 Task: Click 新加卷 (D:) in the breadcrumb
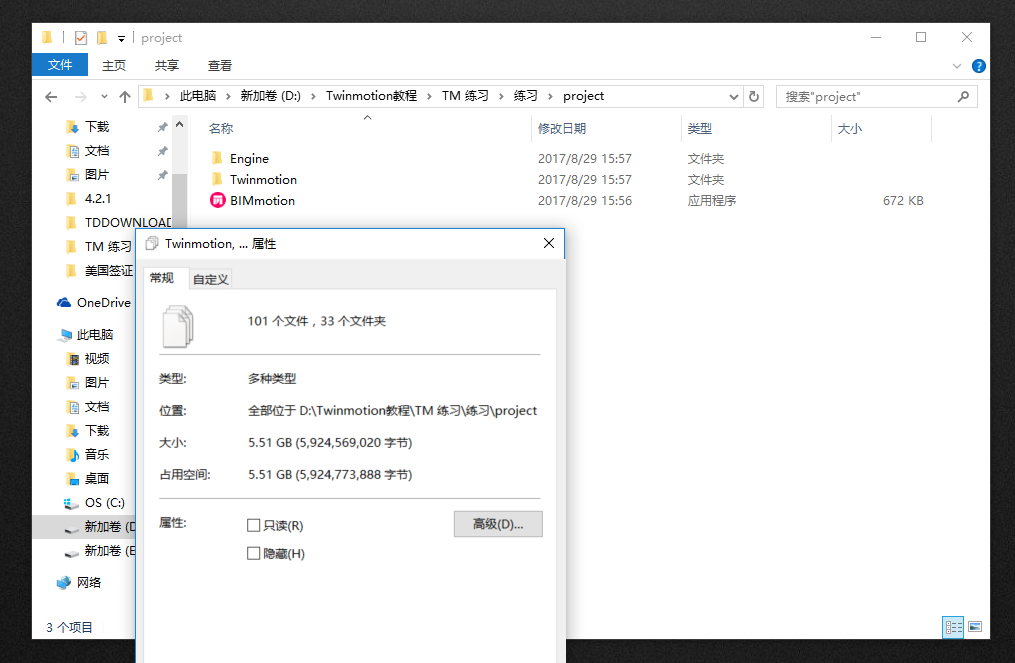pyautogui.click(x=271, y=96)
